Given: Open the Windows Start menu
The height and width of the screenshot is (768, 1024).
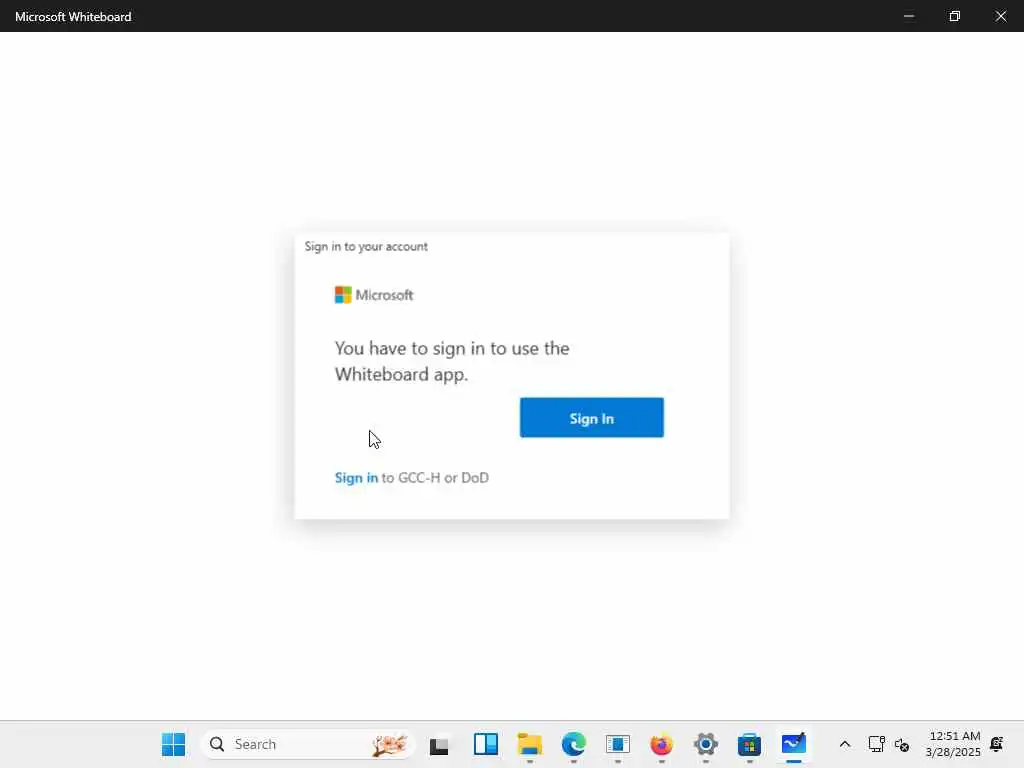Looking at the screenshot, I should click(x=173, y=744).
